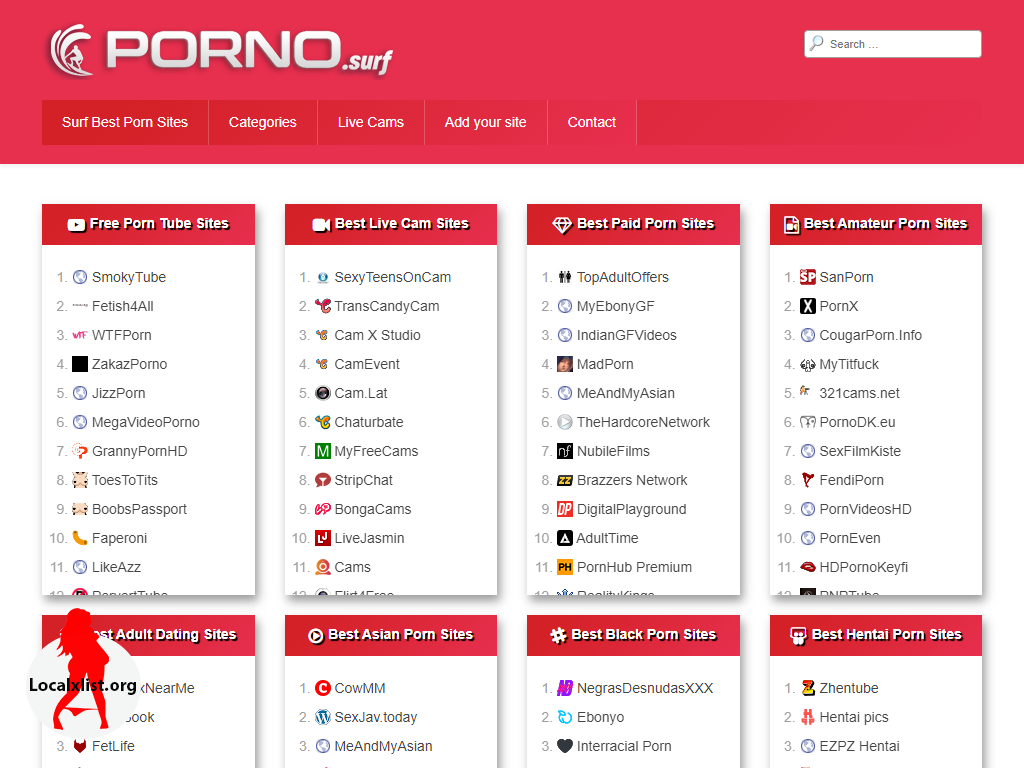Click the black square icon beside ZakazPorno

(80, 364)
